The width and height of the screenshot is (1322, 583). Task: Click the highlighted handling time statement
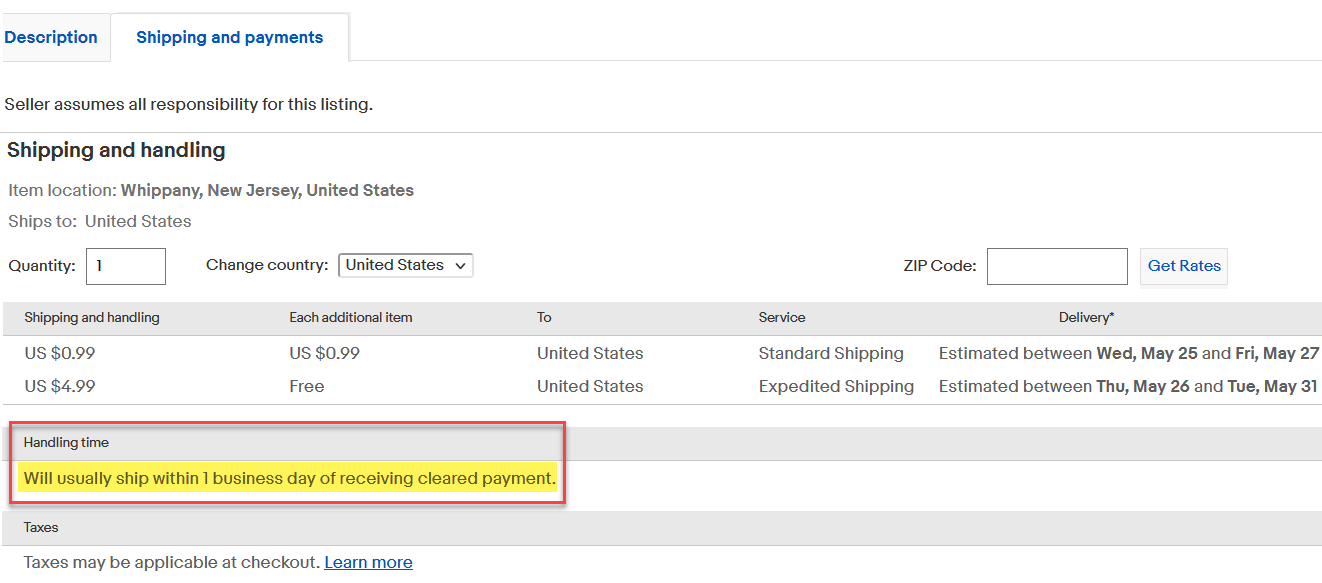click(289, 478)
